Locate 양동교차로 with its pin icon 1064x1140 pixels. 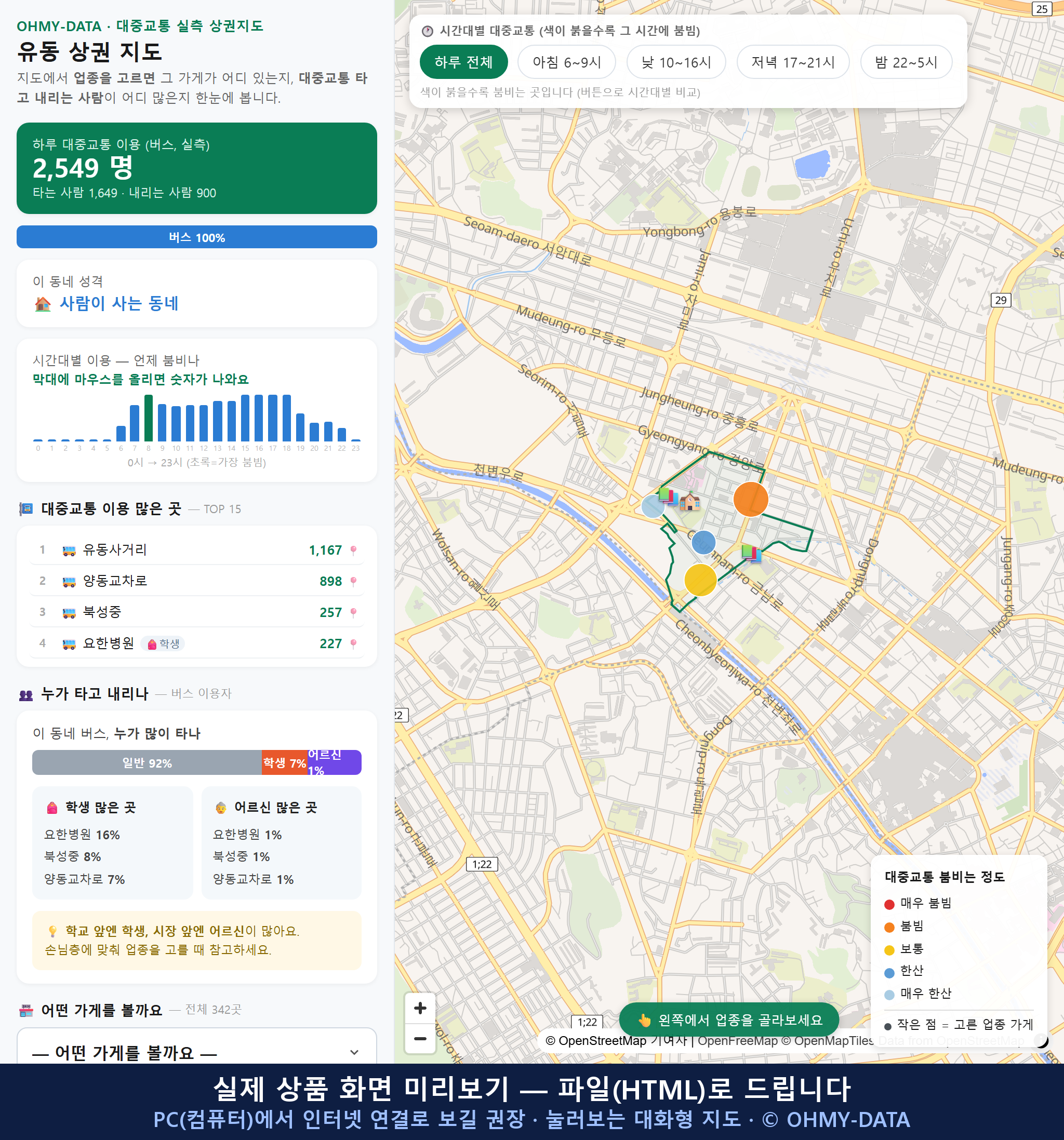[353, 582]
